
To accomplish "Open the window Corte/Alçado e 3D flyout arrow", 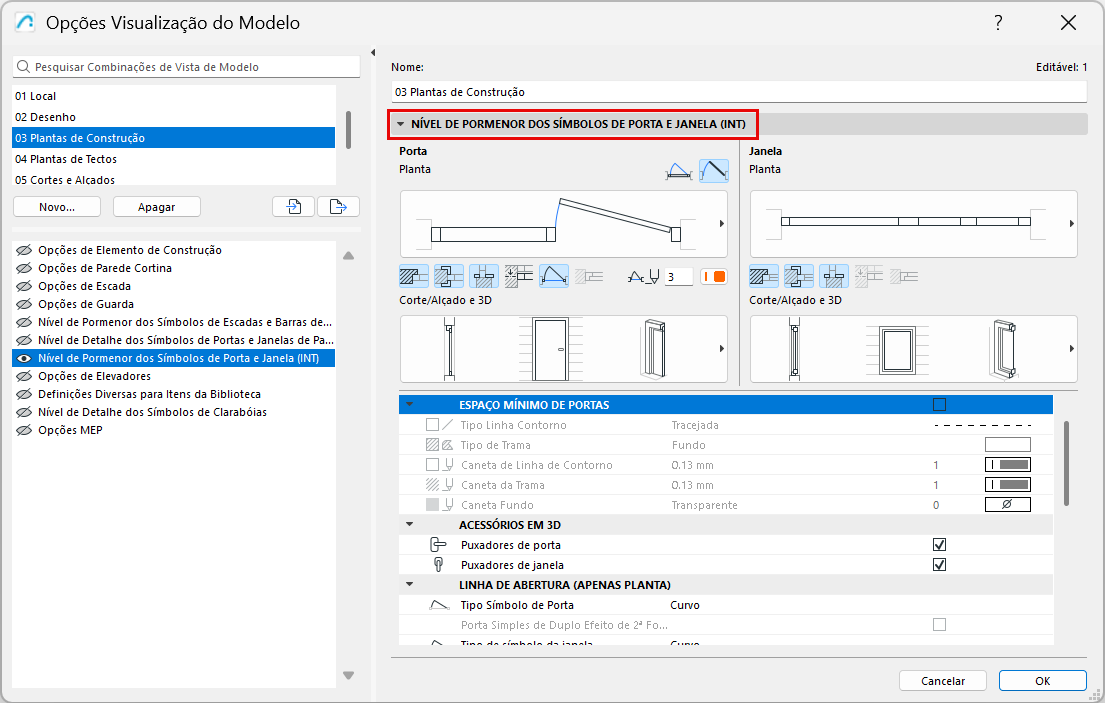I will pyautogui.click(x=1071, y=349).
